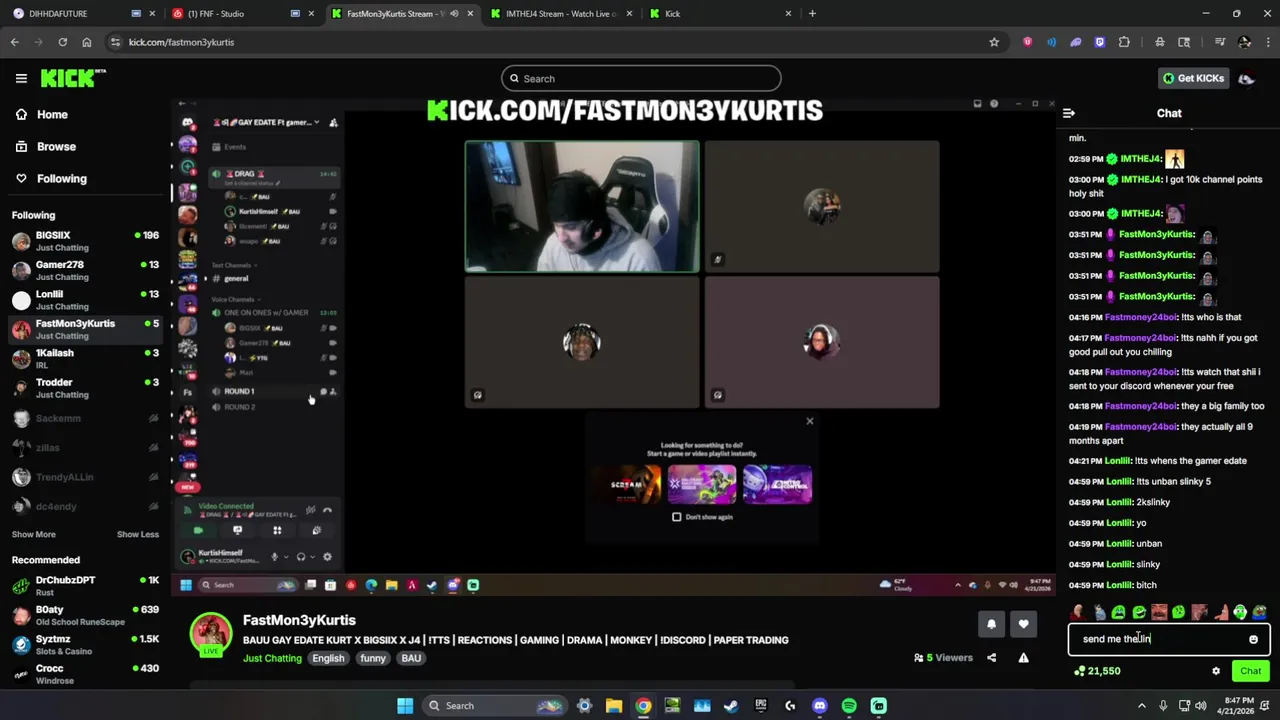Open Chrome profile avatar
The image size is (1280, 720).
[x=1244, y=42]
